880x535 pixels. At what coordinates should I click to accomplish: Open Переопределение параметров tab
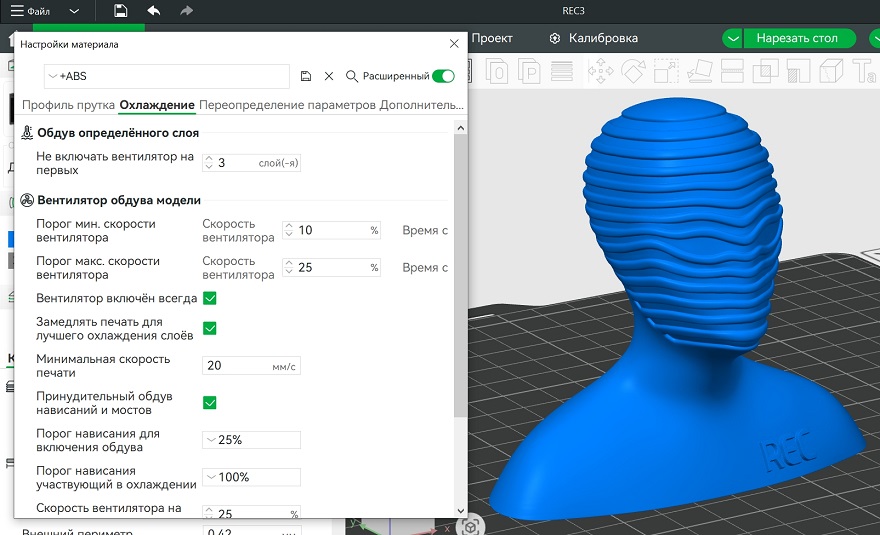(x=287, y=105)
